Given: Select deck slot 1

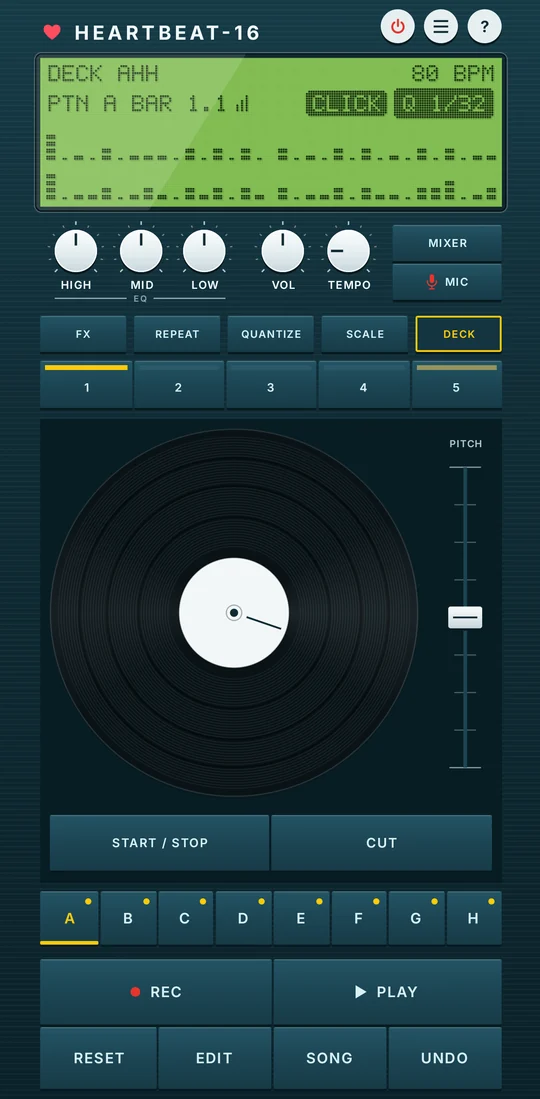Looking at the screenshot, I should pyautogui.click(x=86, y=385).
